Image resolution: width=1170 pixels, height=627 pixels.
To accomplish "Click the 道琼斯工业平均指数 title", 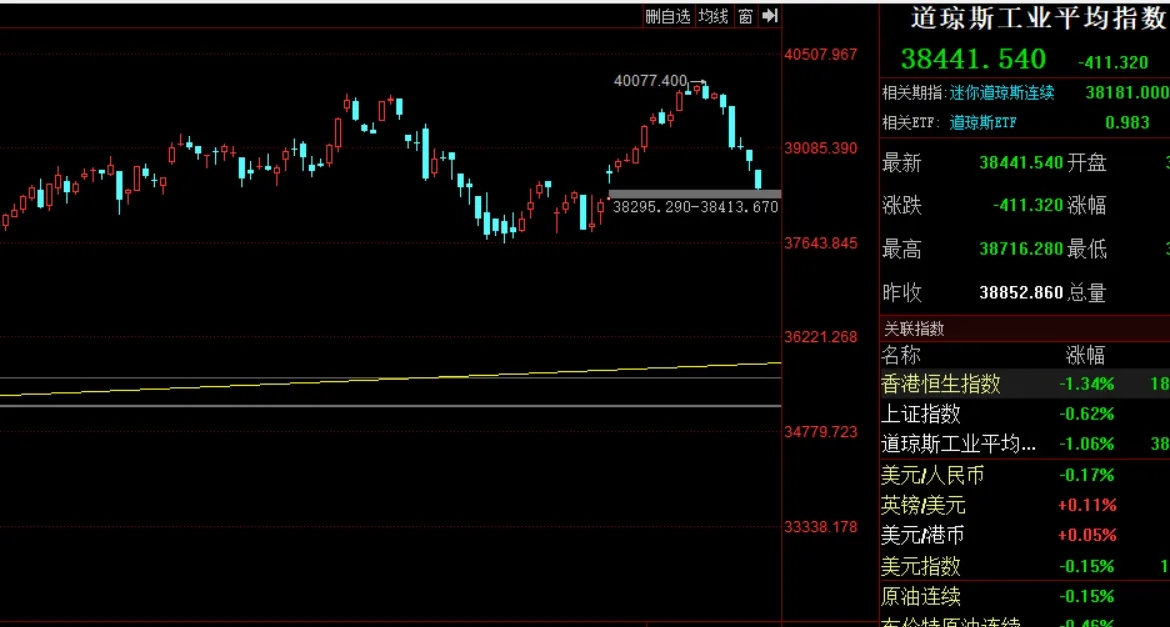I will [x=1037, y=19].
